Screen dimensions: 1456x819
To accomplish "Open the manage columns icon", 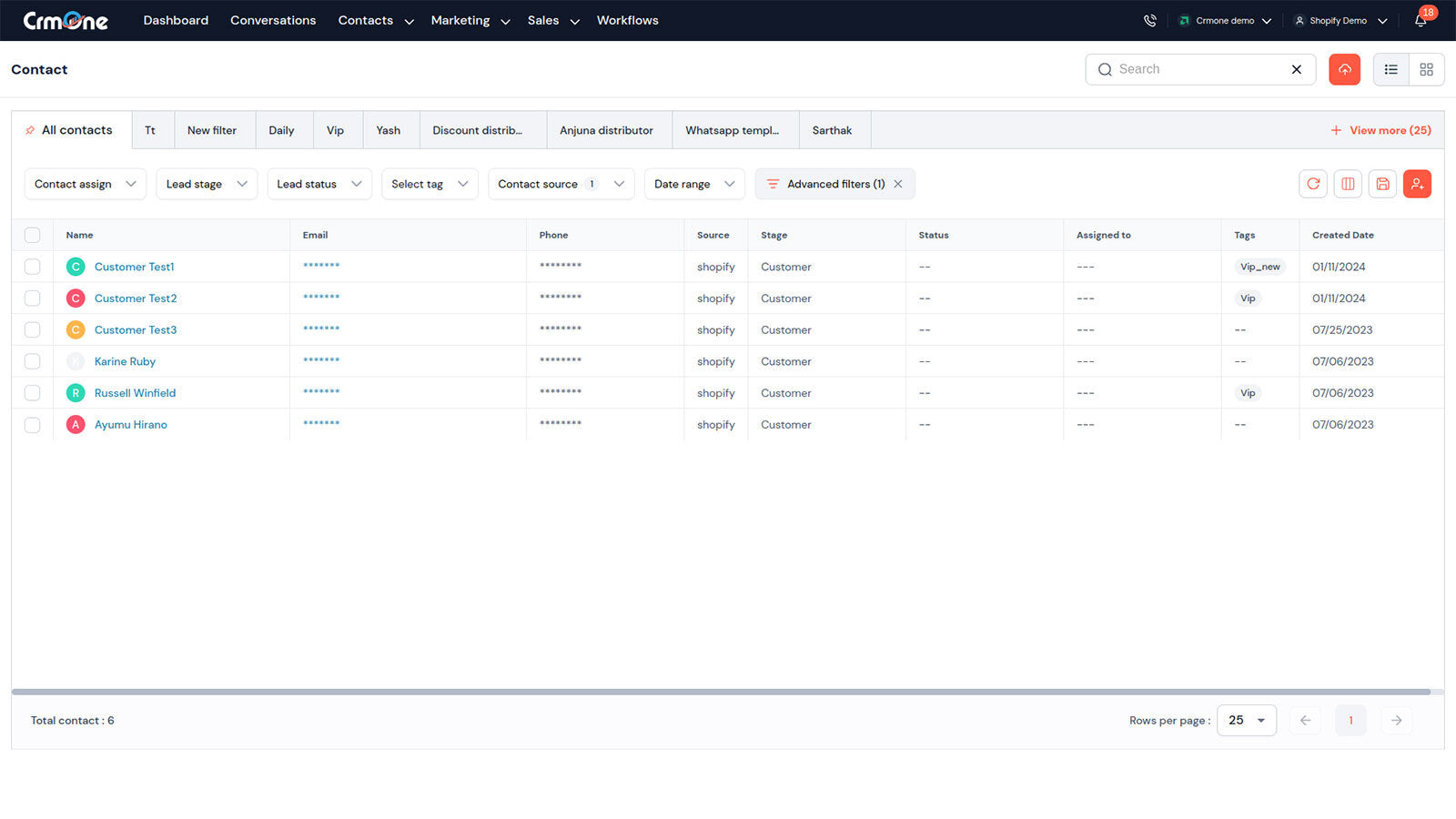I will click(x=1348, y=184).
